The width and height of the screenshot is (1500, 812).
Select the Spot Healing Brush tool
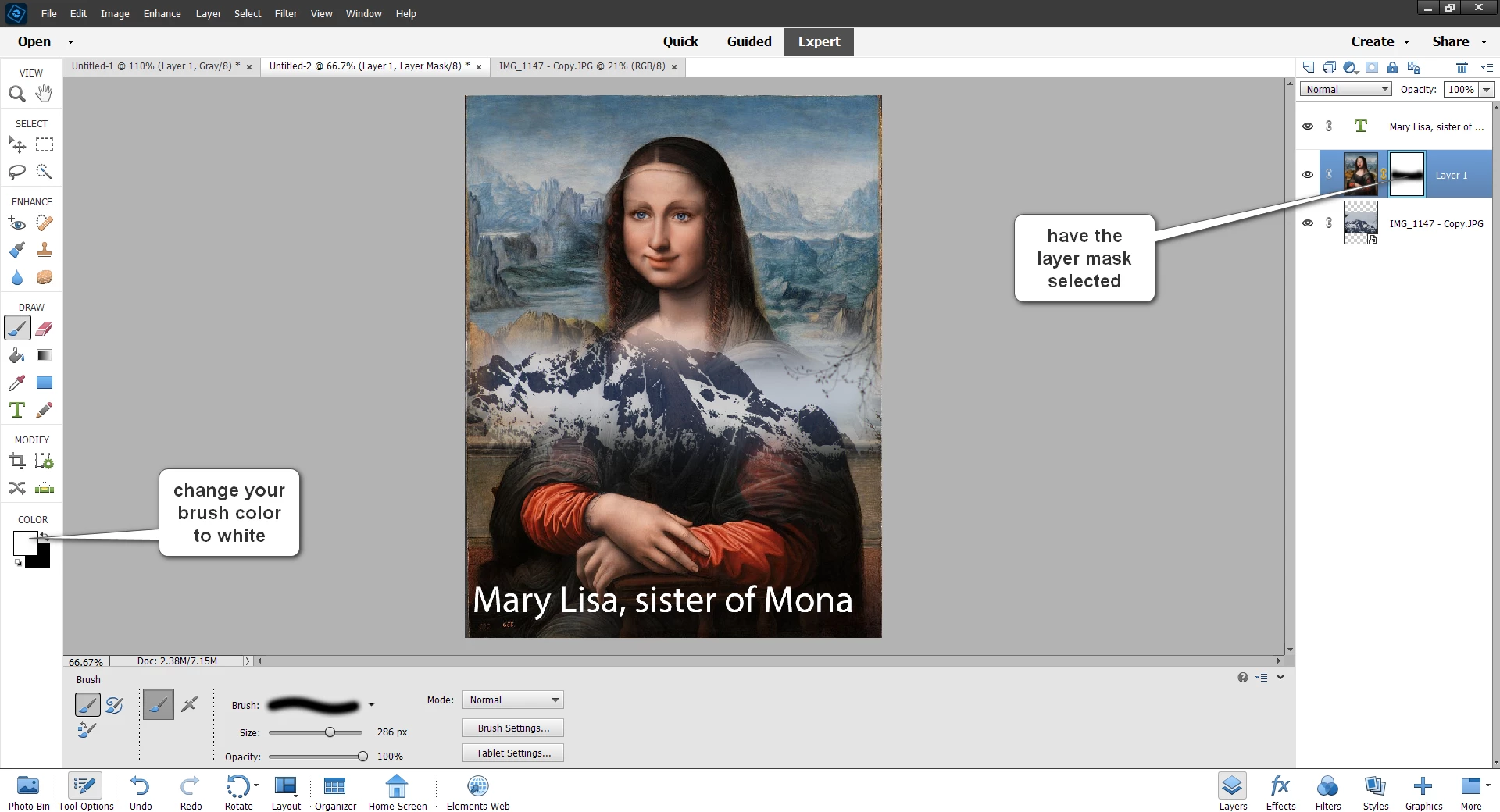(x=45, y=223)
